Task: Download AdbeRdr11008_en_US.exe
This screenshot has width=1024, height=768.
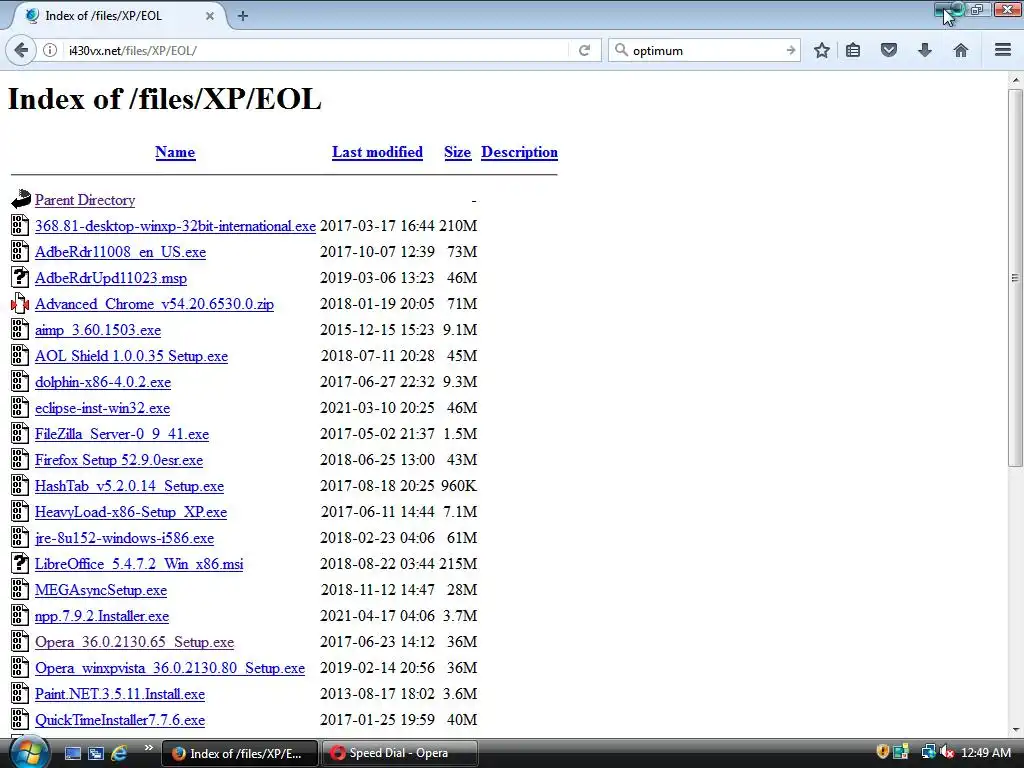Action: point(120,252)
